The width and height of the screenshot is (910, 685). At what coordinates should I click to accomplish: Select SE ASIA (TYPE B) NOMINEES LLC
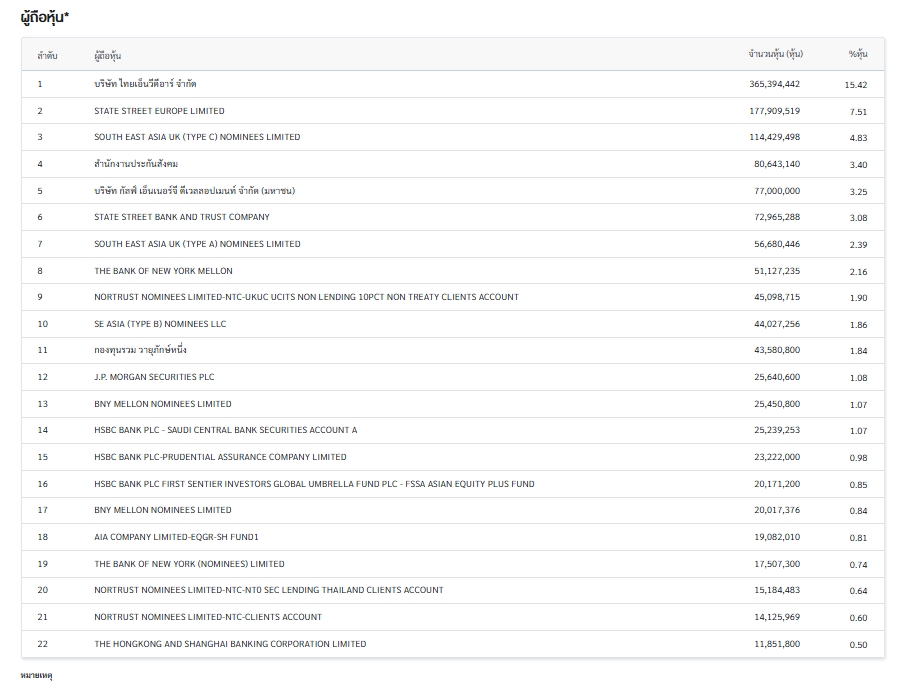[160, 324]
